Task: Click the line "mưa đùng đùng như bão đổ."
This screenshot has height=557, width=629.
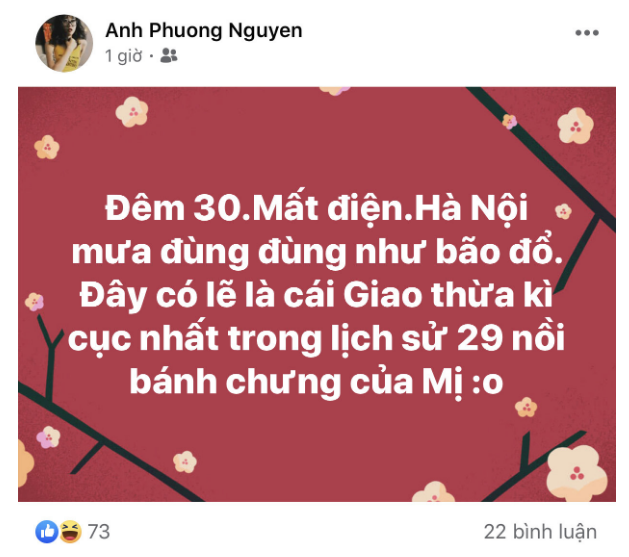Action: point(317,251)
